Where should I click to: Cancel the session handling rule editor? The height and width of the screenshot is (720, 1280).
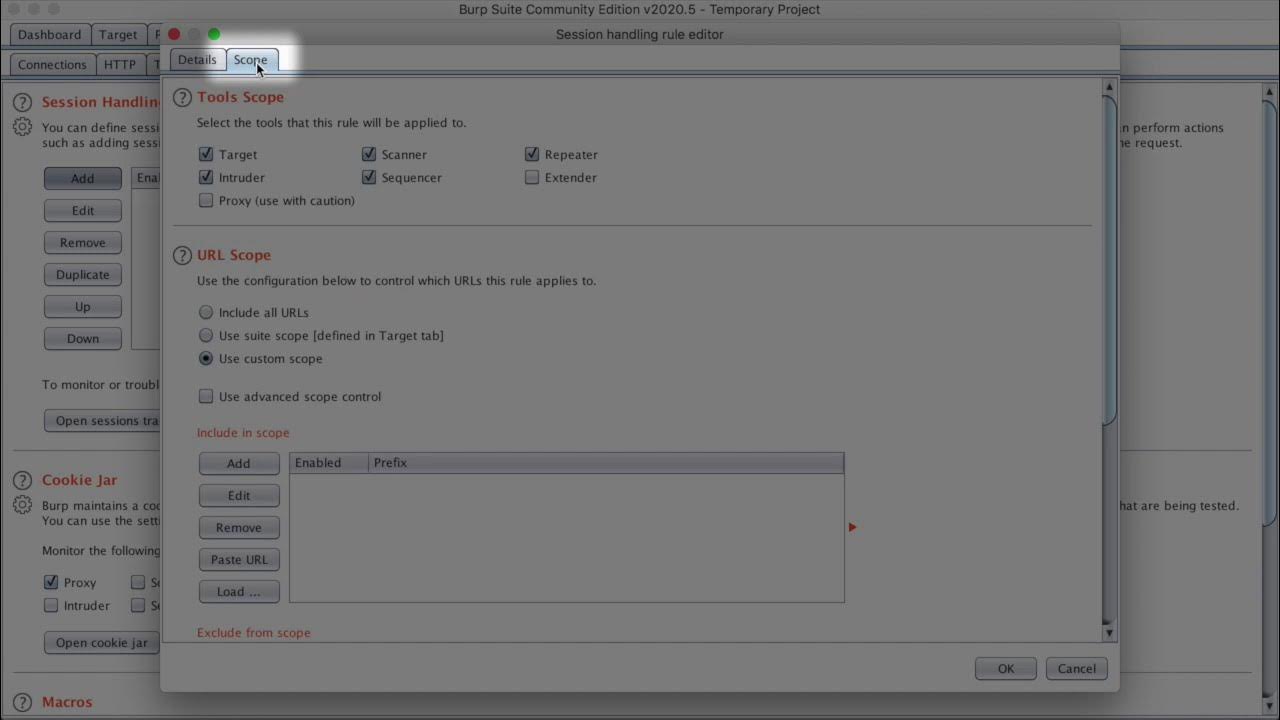tap(1077, 669)
